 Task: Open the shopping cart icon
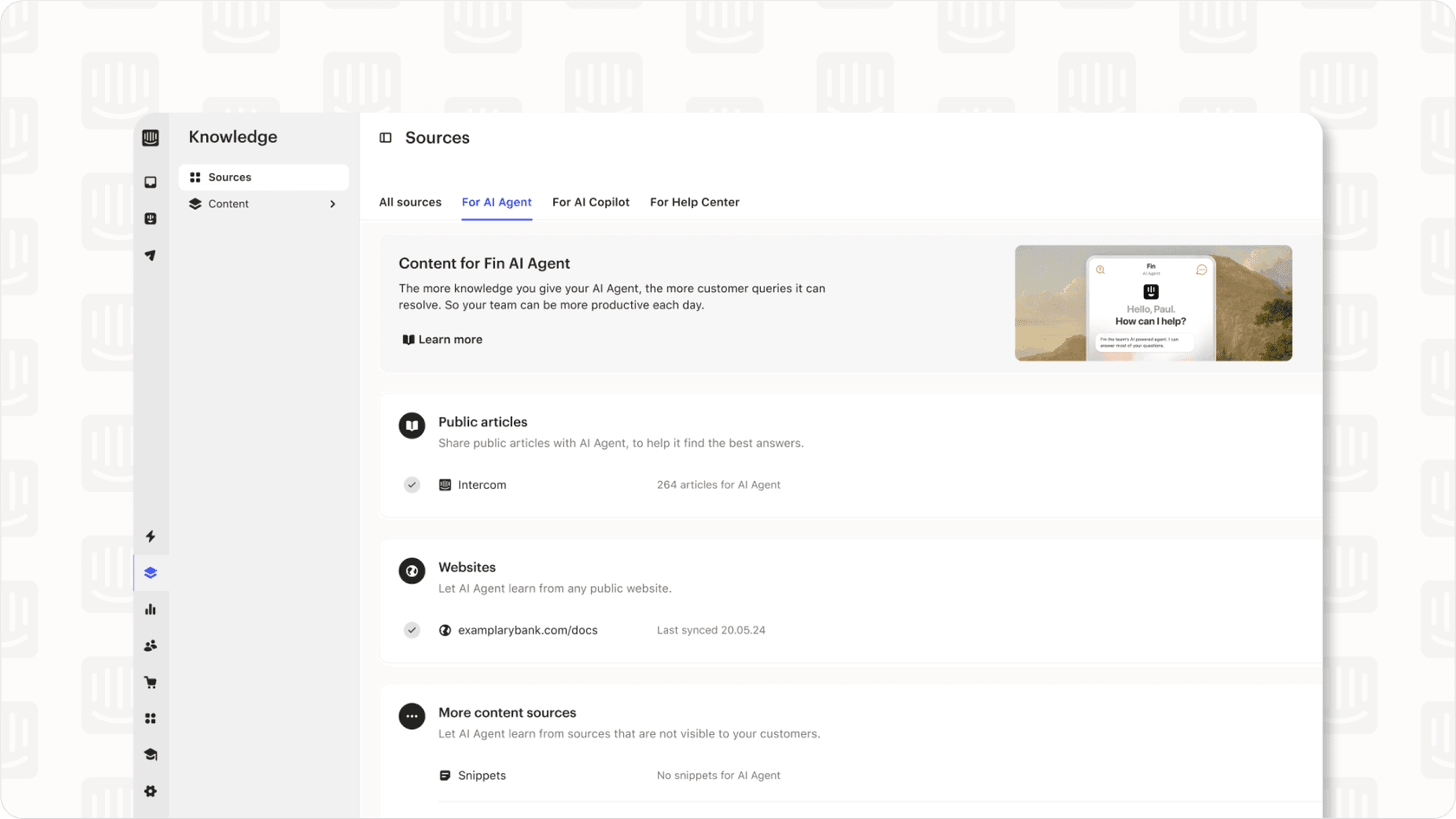pos(151,682)
